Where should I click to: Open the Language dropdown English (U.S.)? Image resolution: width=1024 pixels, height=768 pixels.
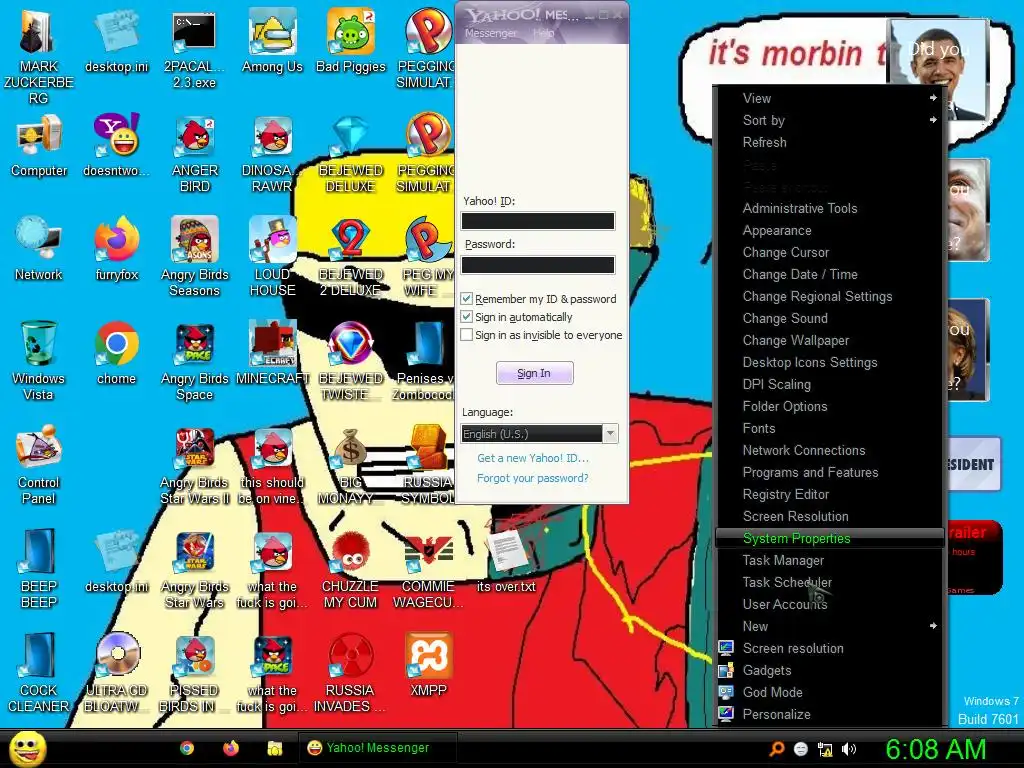[x=539, y=434]
